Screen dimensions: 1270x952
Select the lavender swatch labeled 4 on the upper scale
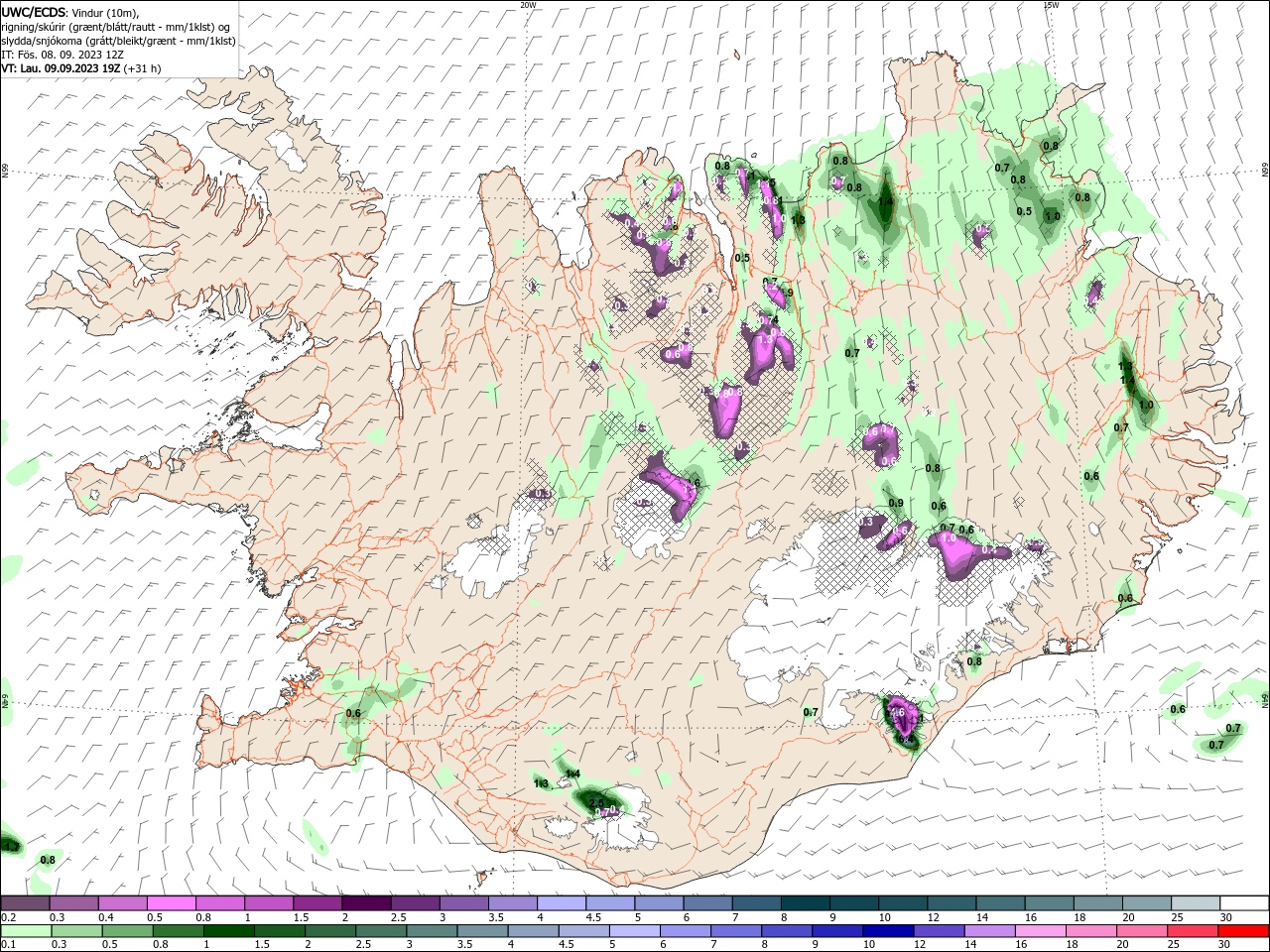562,903
